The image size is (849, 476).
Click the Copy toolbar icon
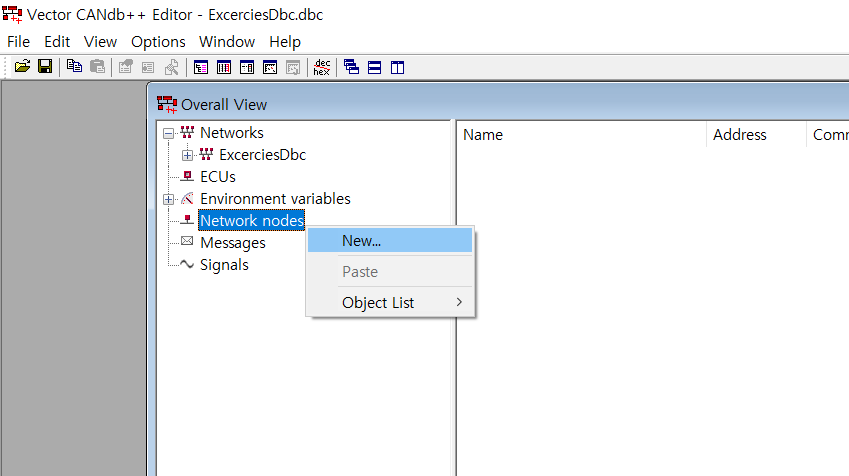click(74, 67)
